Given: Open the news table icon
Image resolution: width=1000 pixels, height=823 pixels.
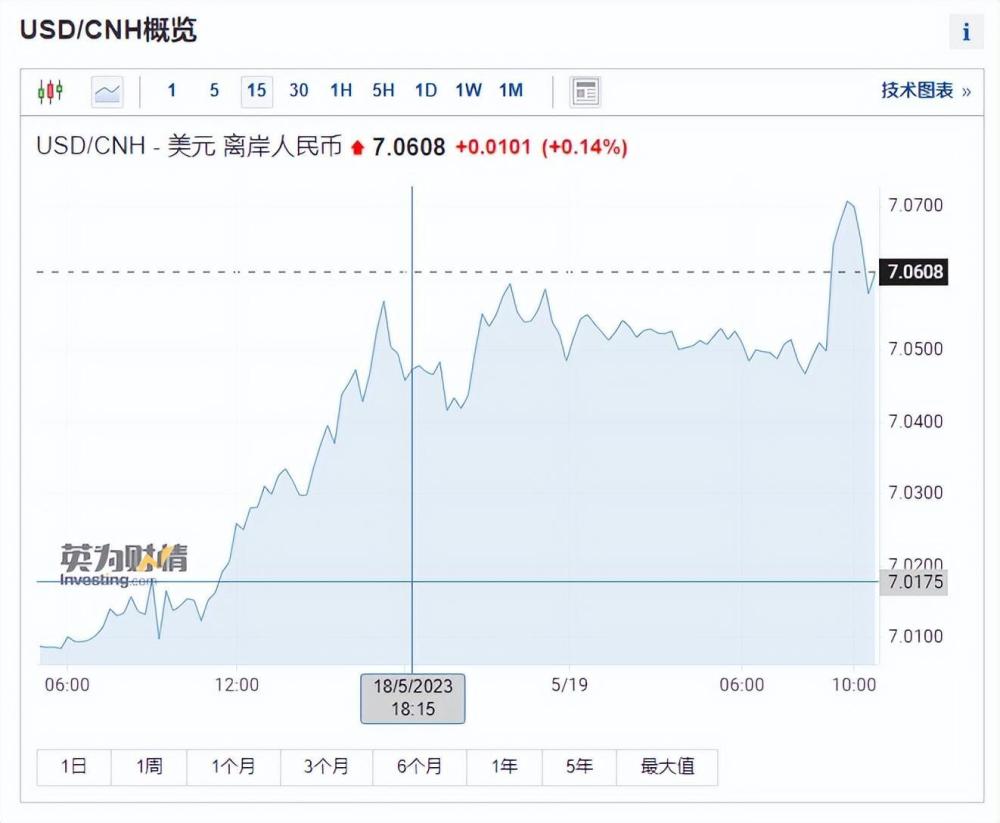Looking at the screenshot, I should [585, 91].
